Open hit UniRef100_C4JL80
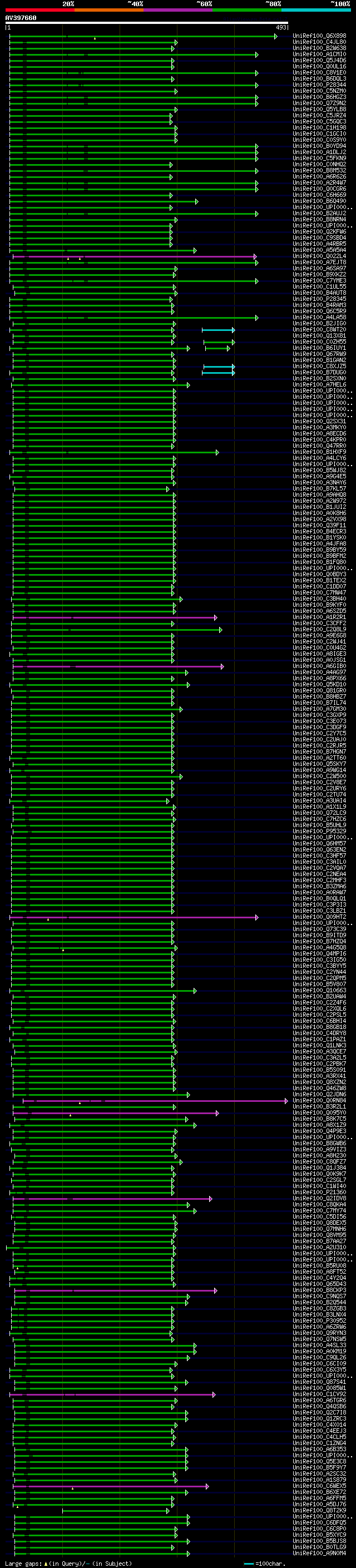 click(x=319, y=42)
